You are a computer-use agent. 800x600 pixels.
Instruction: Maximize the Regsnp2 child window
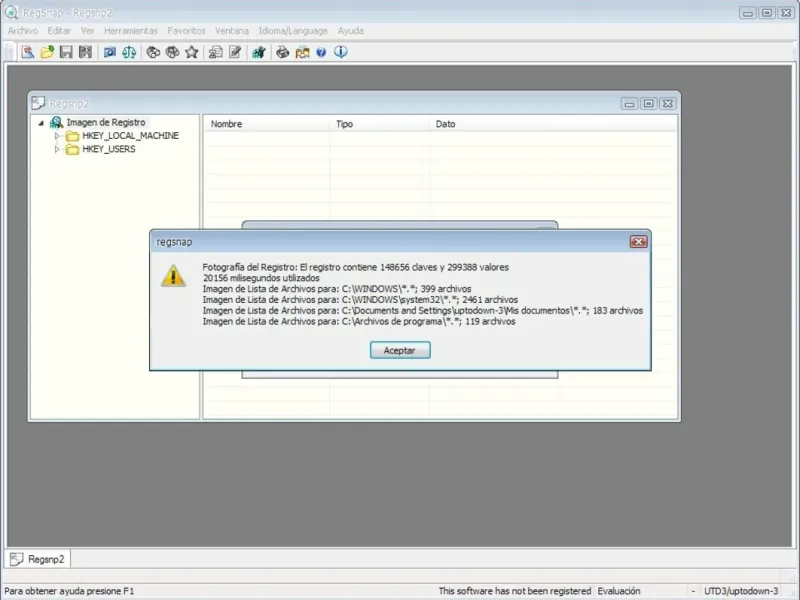[648, 104]
